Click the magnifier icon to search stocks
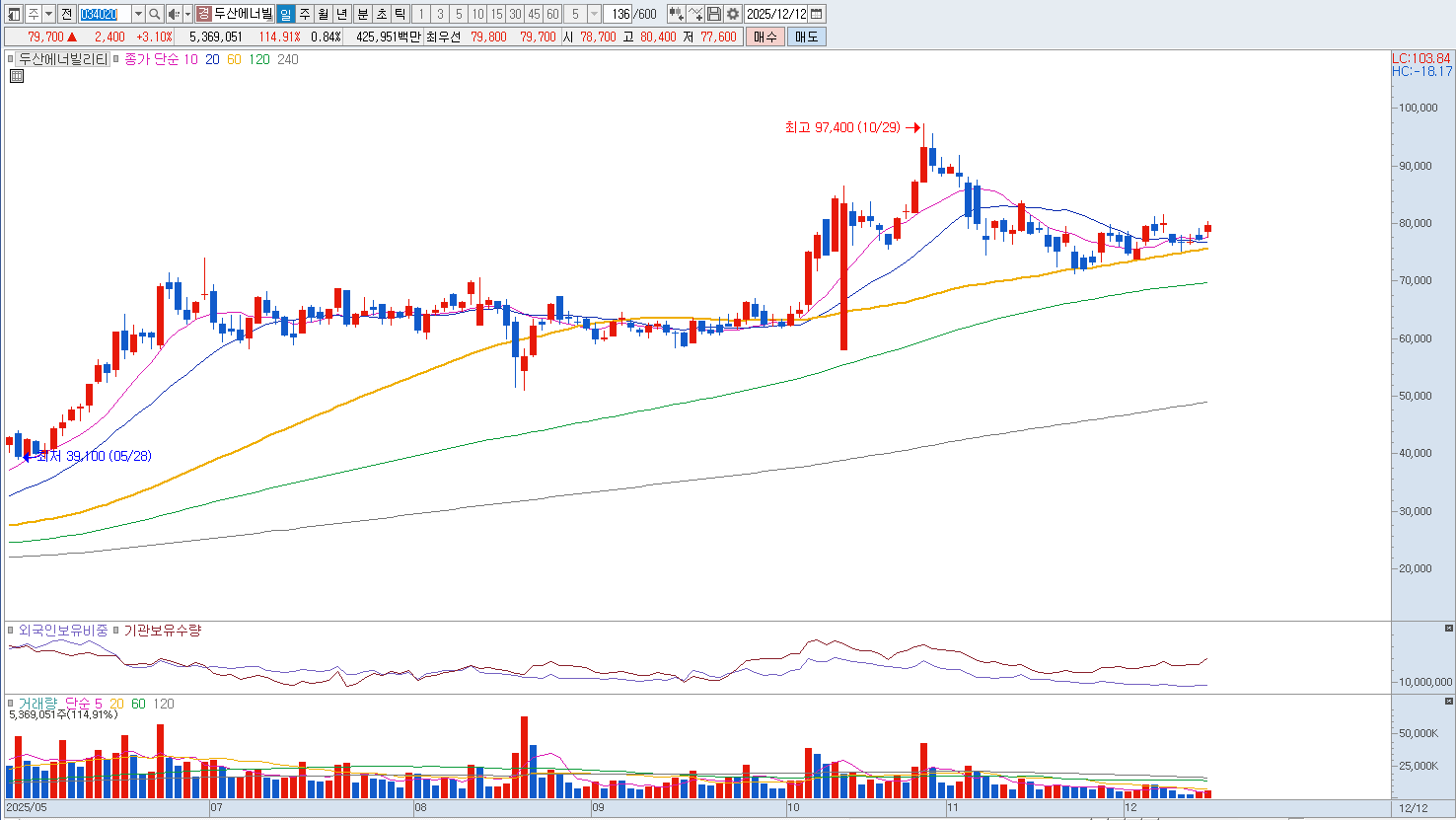This screenshot has width=1456, height=820. point(155,14)
